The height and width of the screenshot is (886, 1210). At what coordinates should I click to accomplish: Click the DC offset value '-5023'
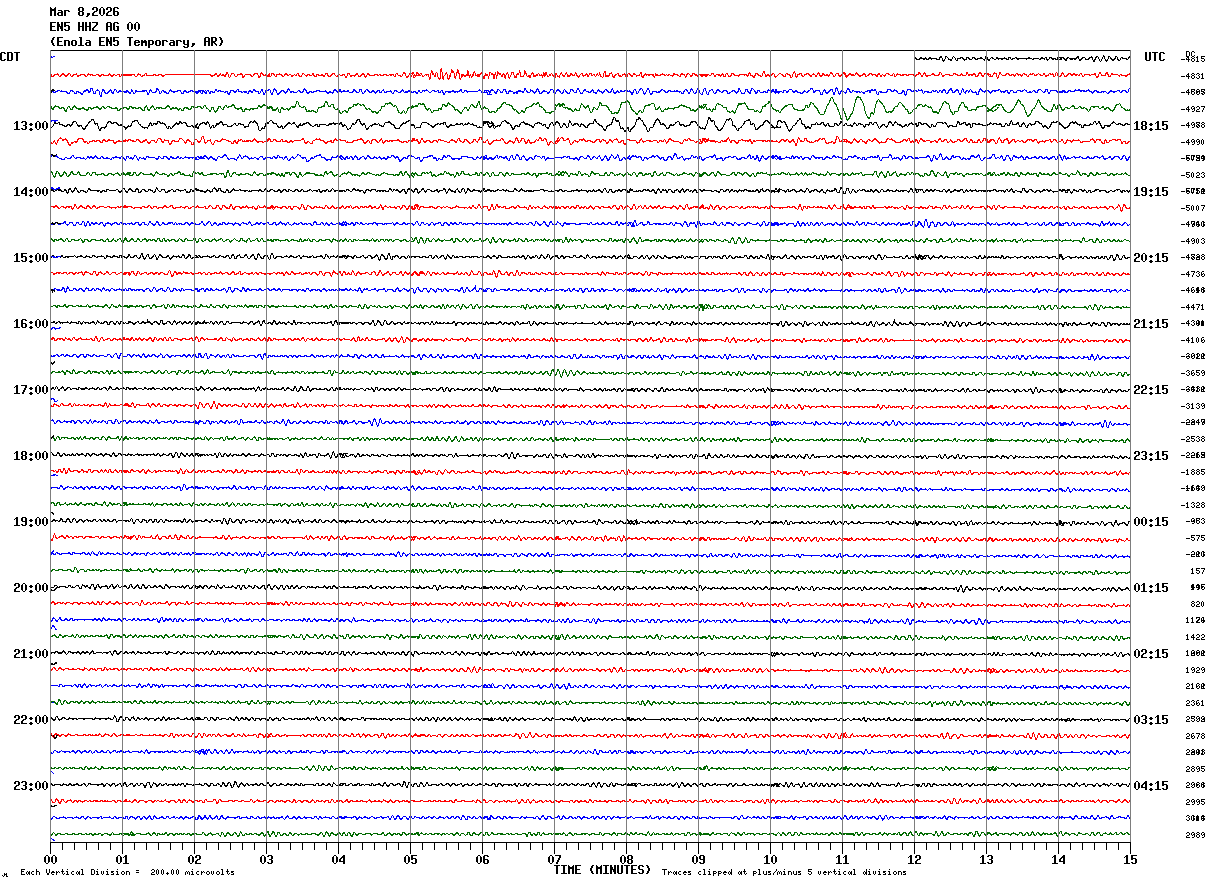click(x=1193, y=175)
